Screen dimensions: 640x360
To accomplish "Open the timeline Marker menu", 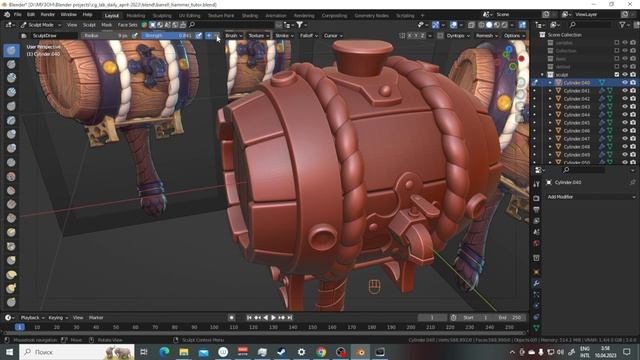I will coord(96,318).
